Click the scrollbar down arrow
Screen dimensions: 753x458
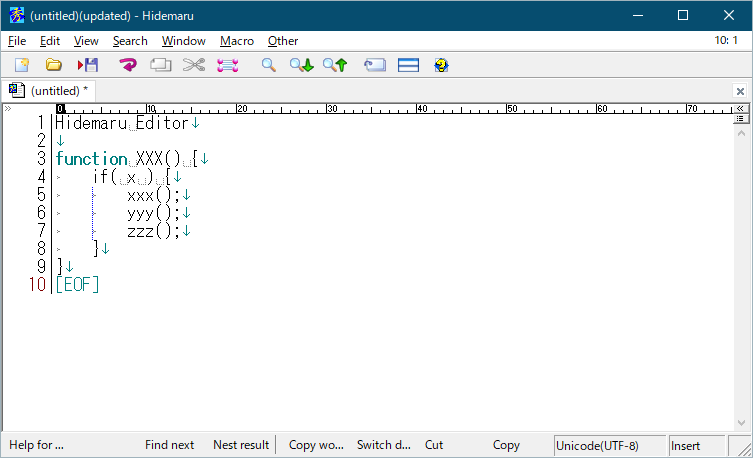(x=741, y=423)
